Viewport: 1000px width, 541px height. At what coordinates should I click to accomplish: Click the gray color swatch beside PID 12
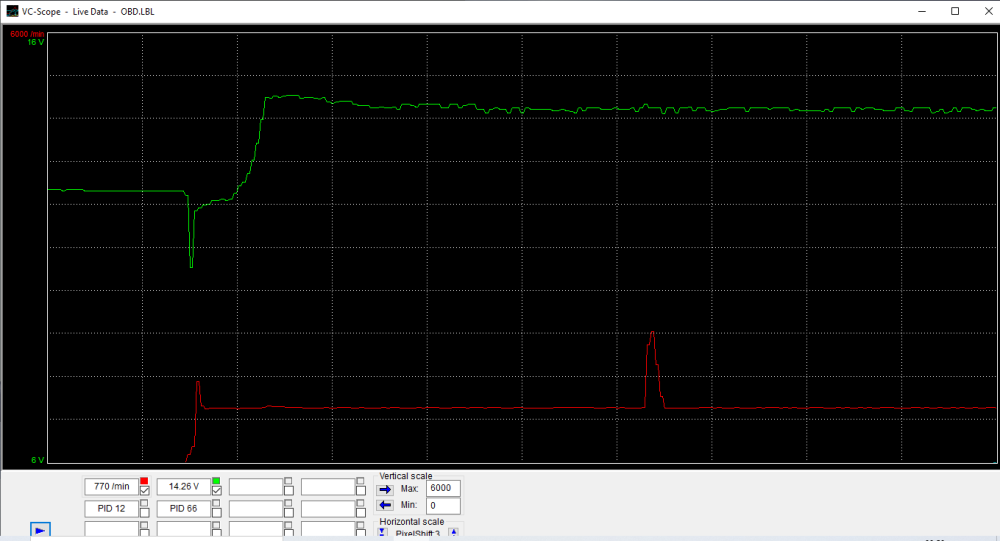tap(144, 503)
